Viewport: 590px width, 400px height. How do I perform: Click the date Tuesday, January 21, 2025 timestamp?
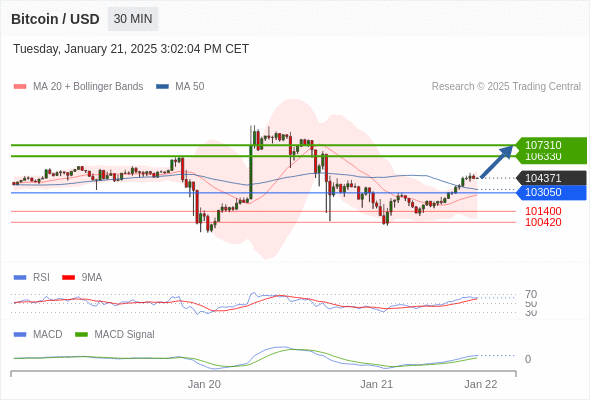pyautogui.click(x=131, y=49)
